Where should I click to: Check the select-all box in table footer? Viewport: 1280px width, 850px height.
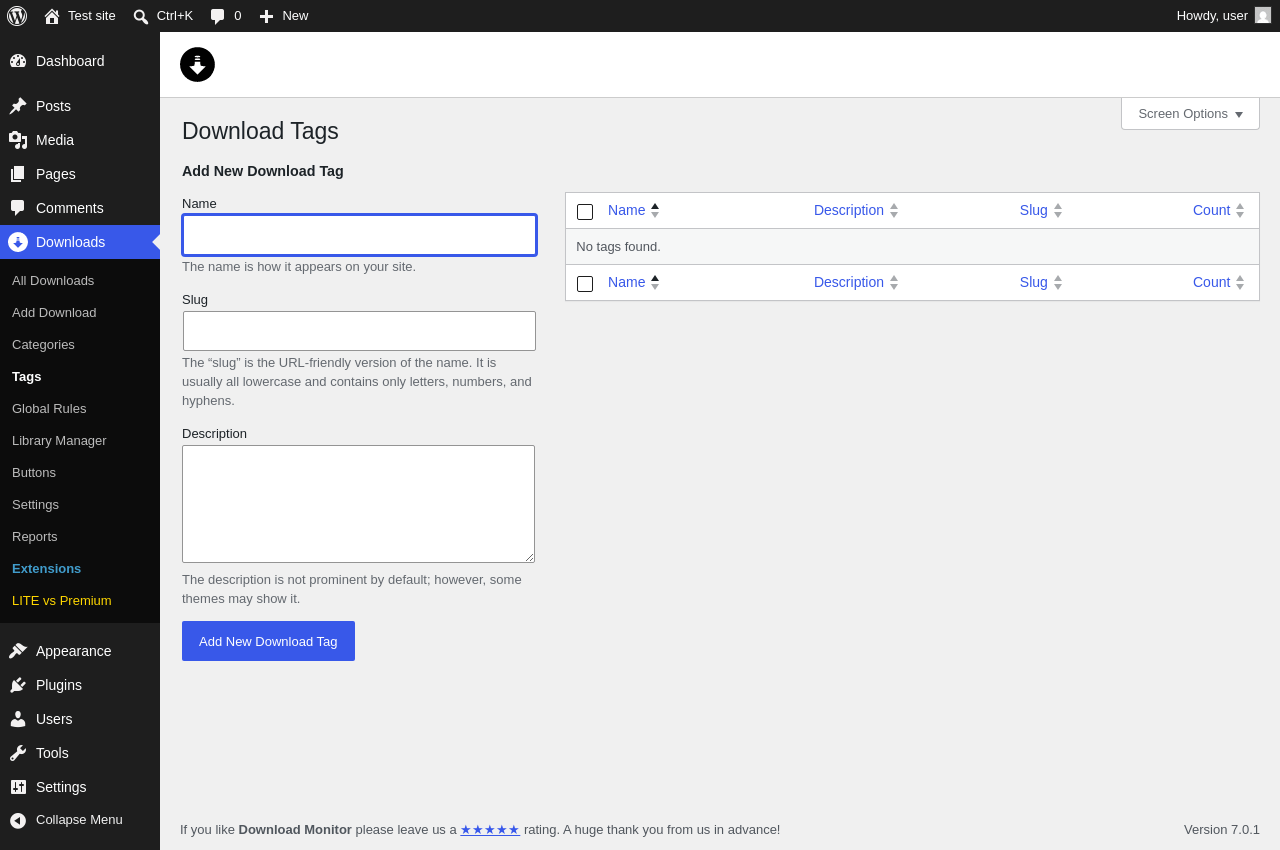[x=585, y=284]
